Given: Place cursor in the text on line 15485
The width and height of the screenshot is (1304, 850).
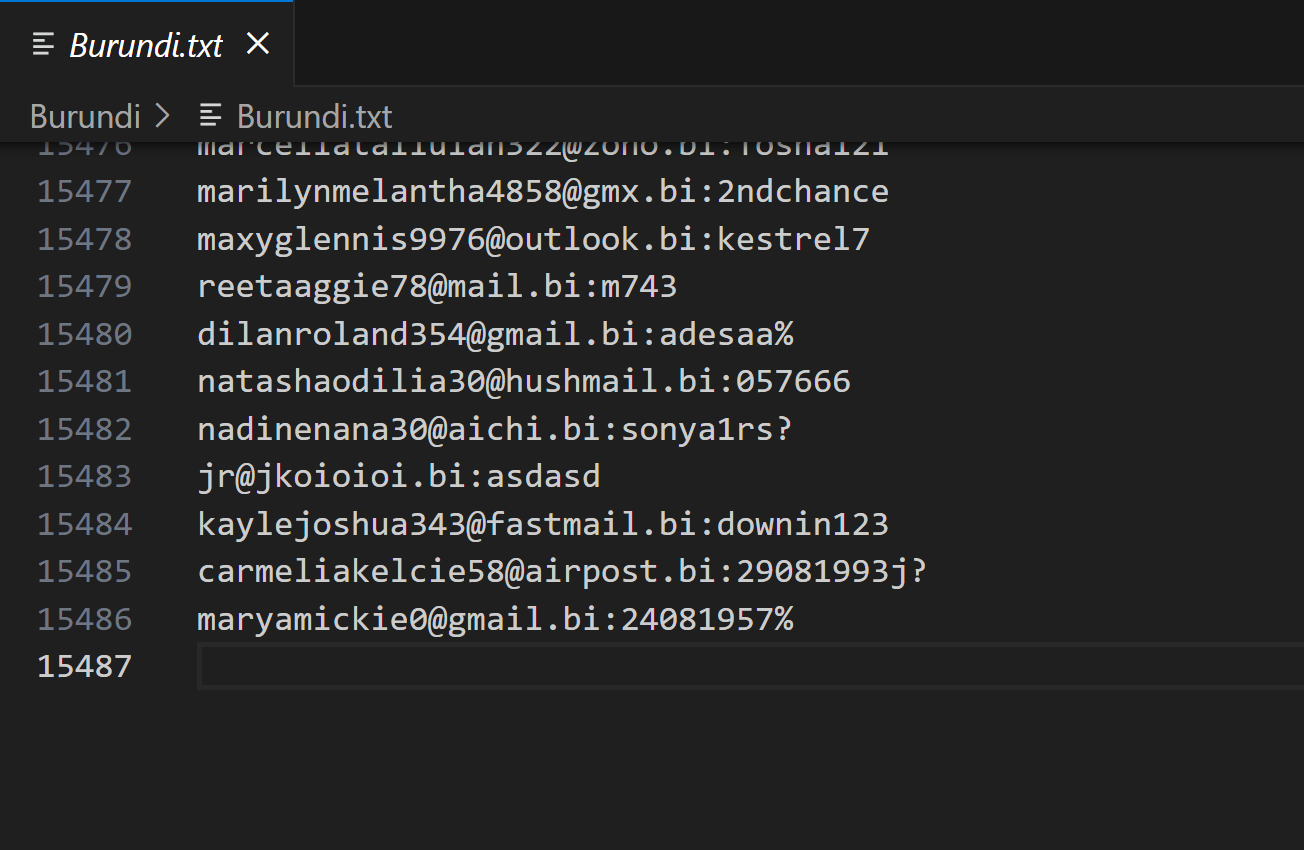Looking at the screenshot, I should [x=561, y=571].
